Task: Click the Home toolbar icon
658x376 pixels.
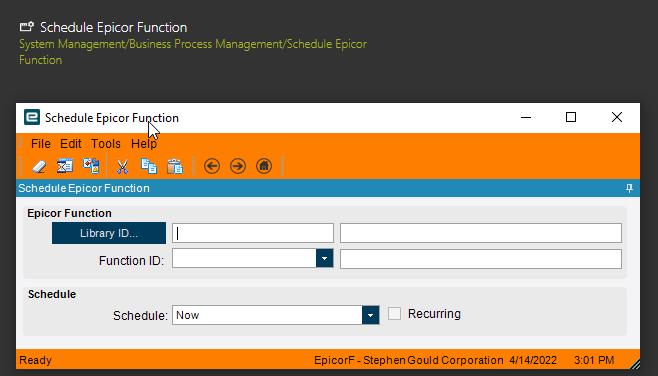Action: [x=264, y=166]
